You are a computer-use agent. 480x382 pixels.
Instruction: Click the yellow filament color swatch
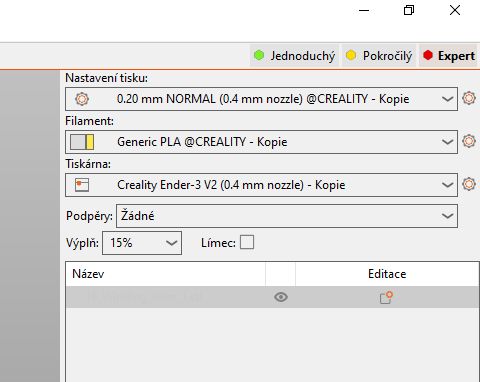pyautogui.click(x=90, y=142)
